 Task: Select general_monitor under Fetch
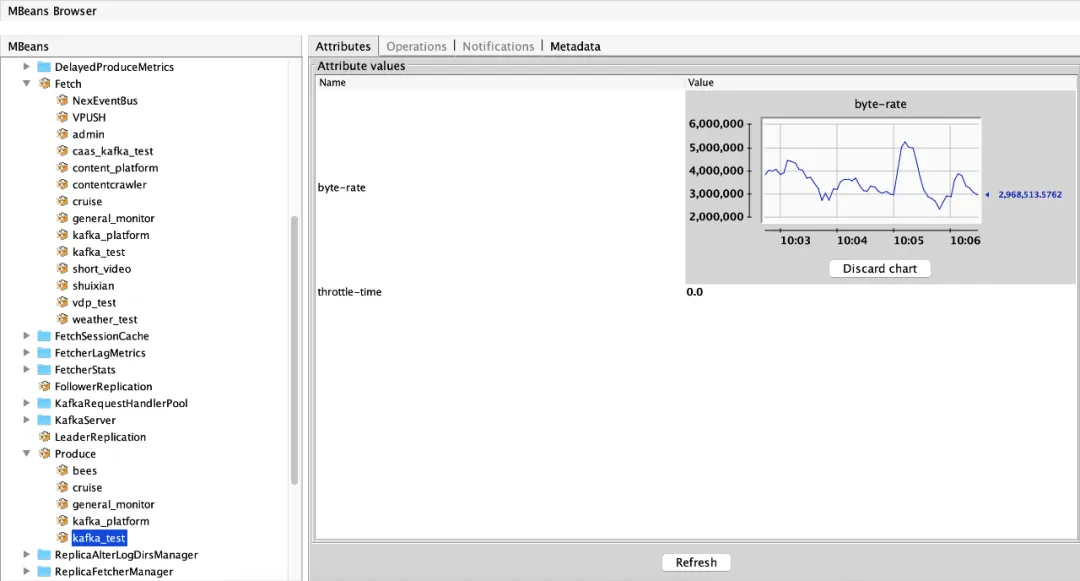[x=114, y=218]
